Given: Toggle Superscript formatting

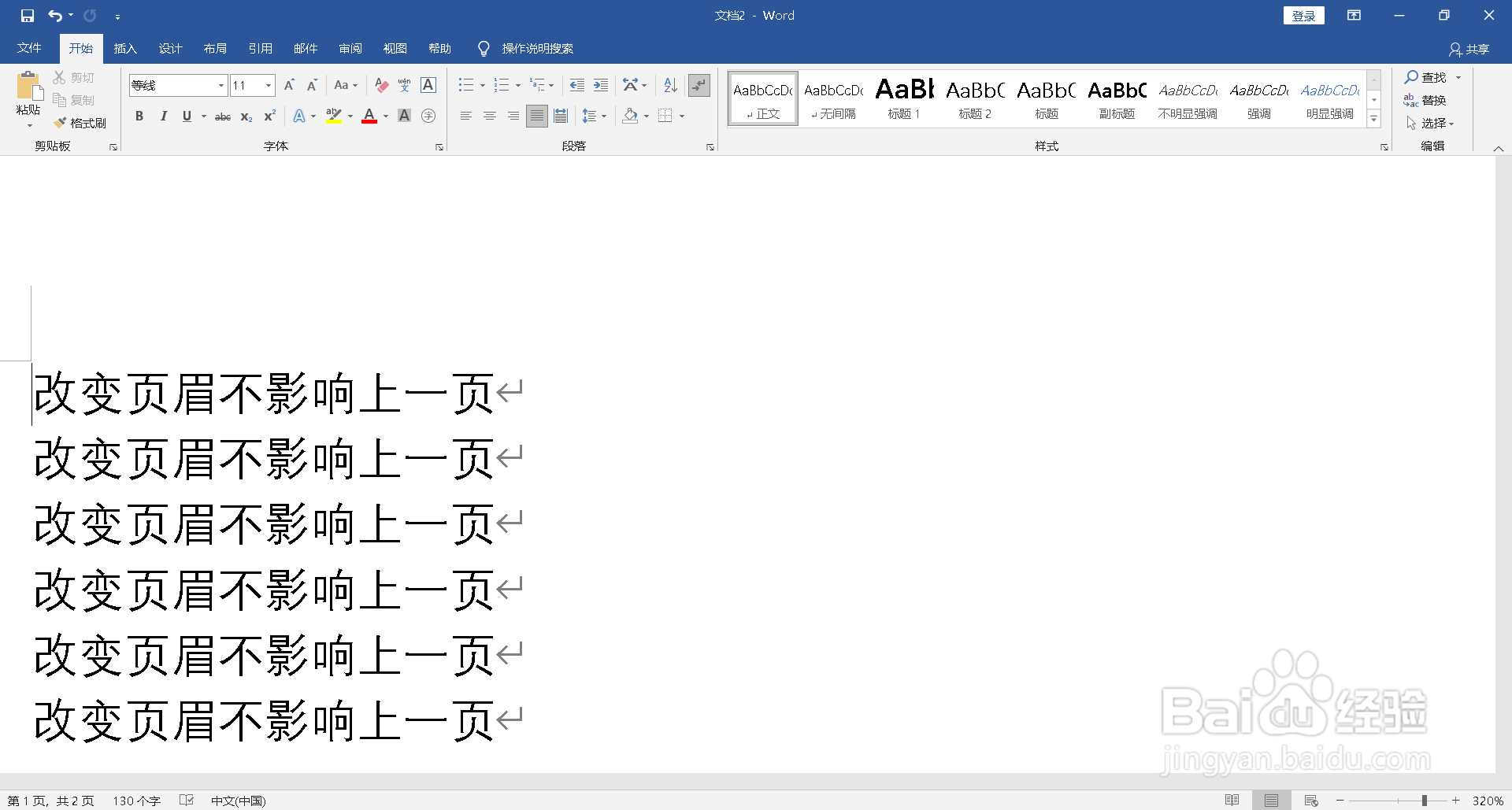Looking at the screenshot, I should coord(269,116).
